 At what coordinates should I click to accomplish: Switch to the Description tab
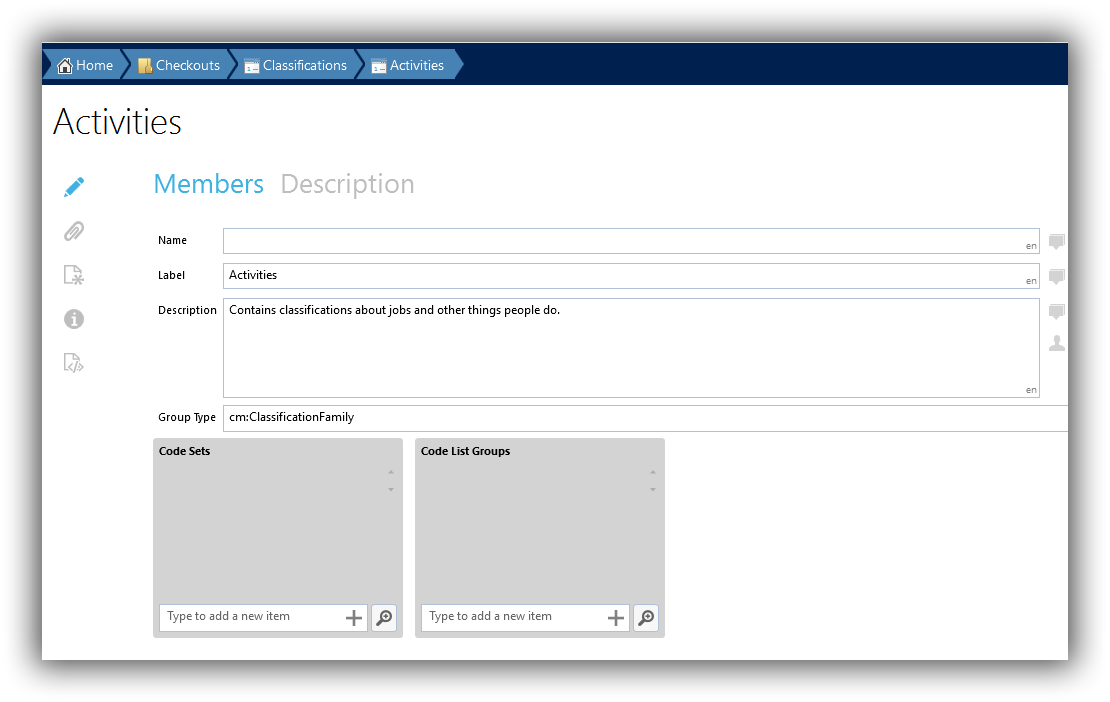click(x=348, y=184)
